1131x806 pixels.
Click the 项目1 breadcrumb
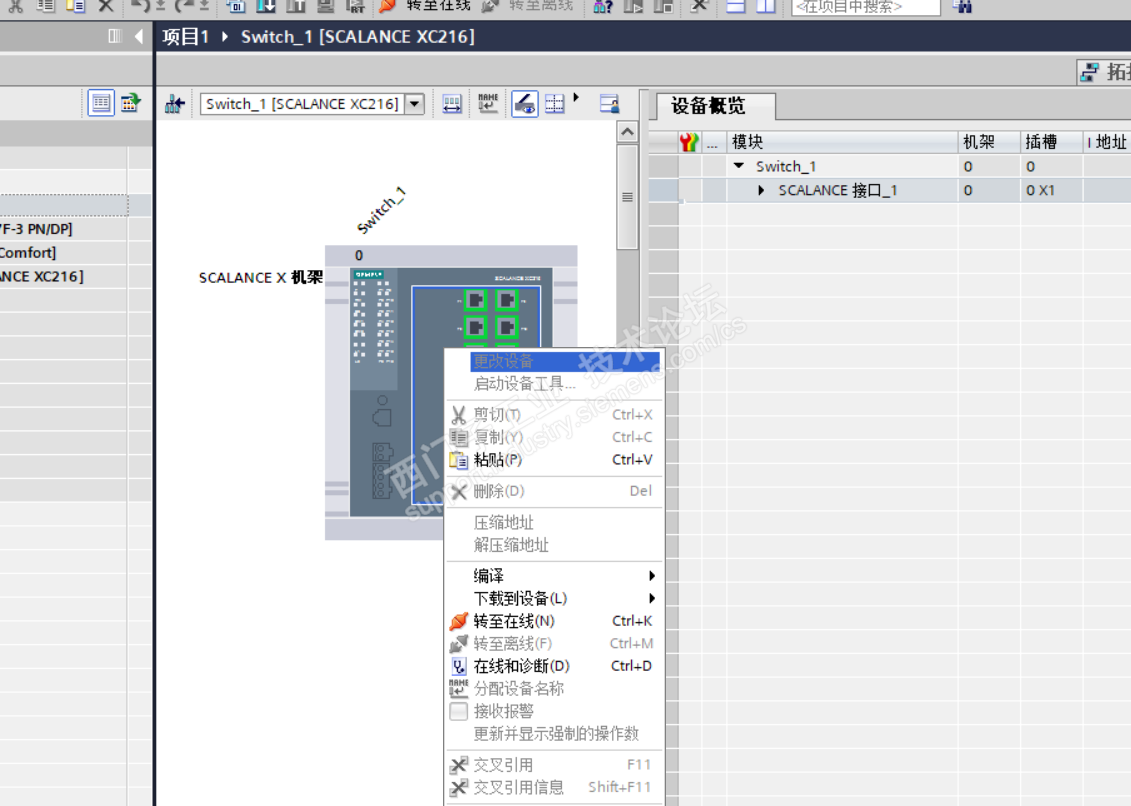185,37
